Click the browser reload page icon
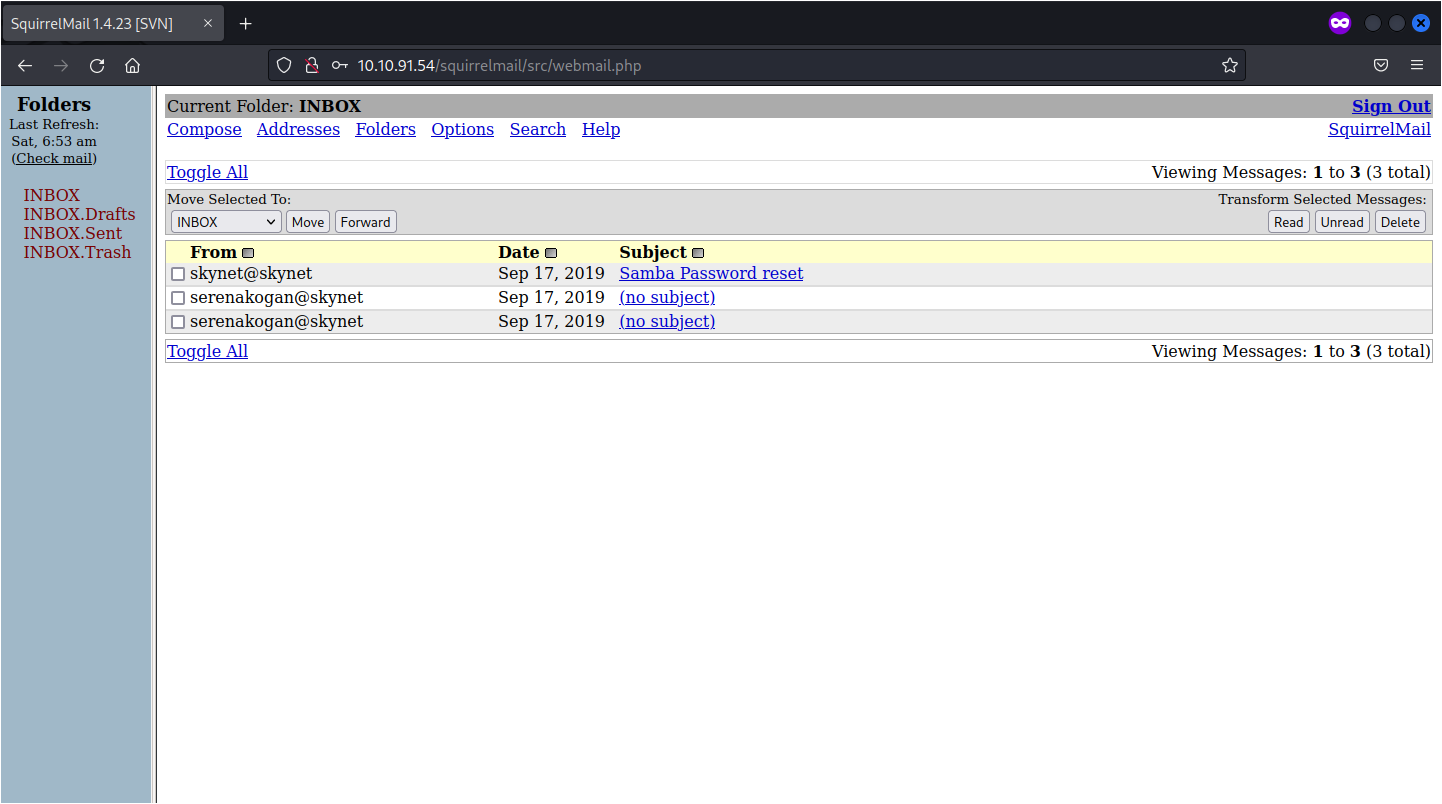This screenshot has width=1442, height=804. tap(97, 66)
